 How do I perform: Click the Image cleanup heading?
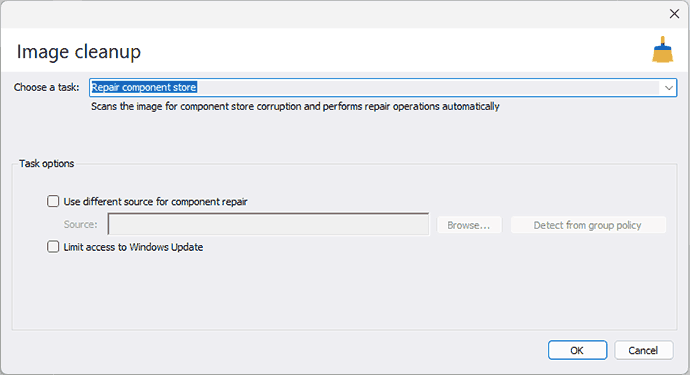pyautogui.click(x=79, y=51)
